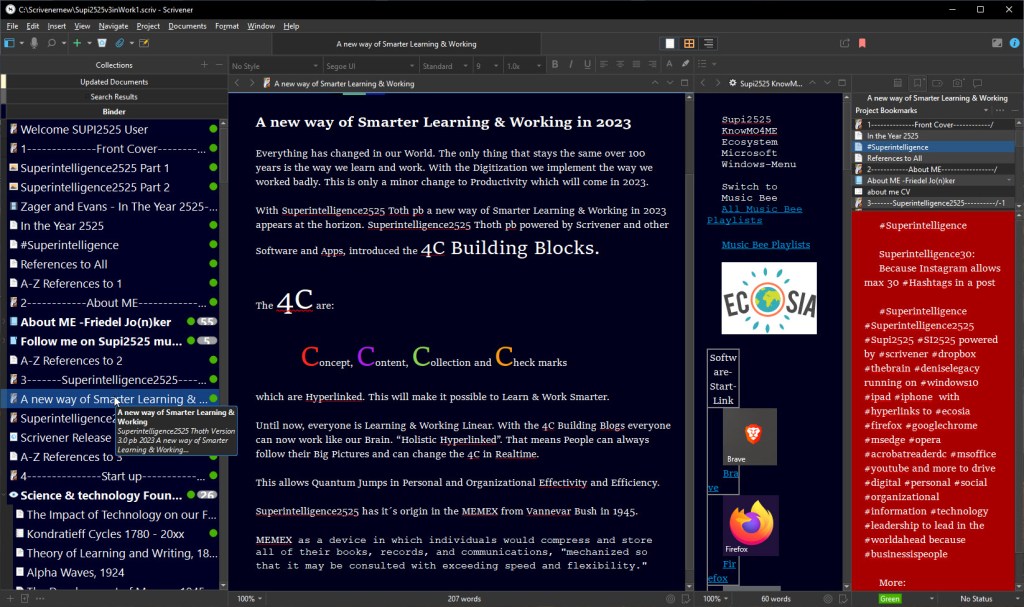Toggle Italic formatting
1024x607 pixels.
[569, 66]
